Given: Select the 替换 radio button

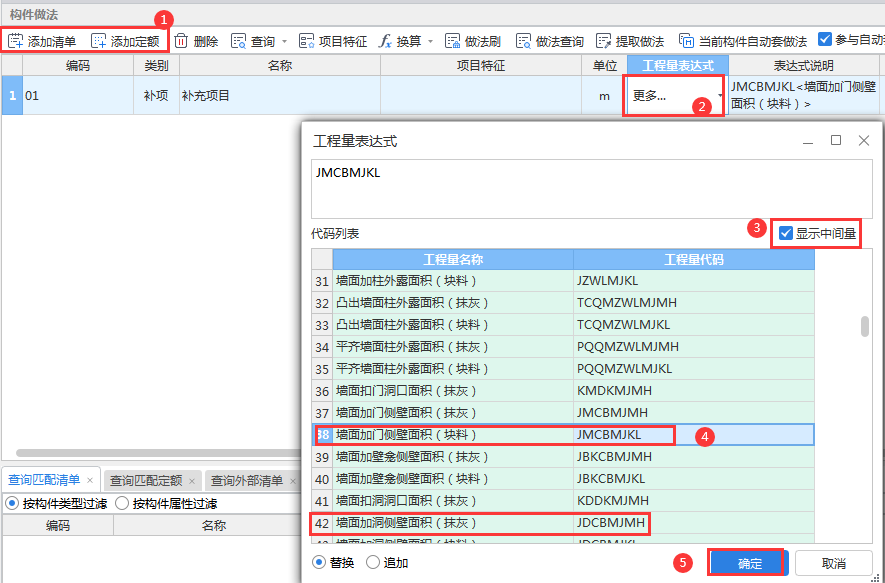Looking at the screenshot, I should tap(319, 563).
